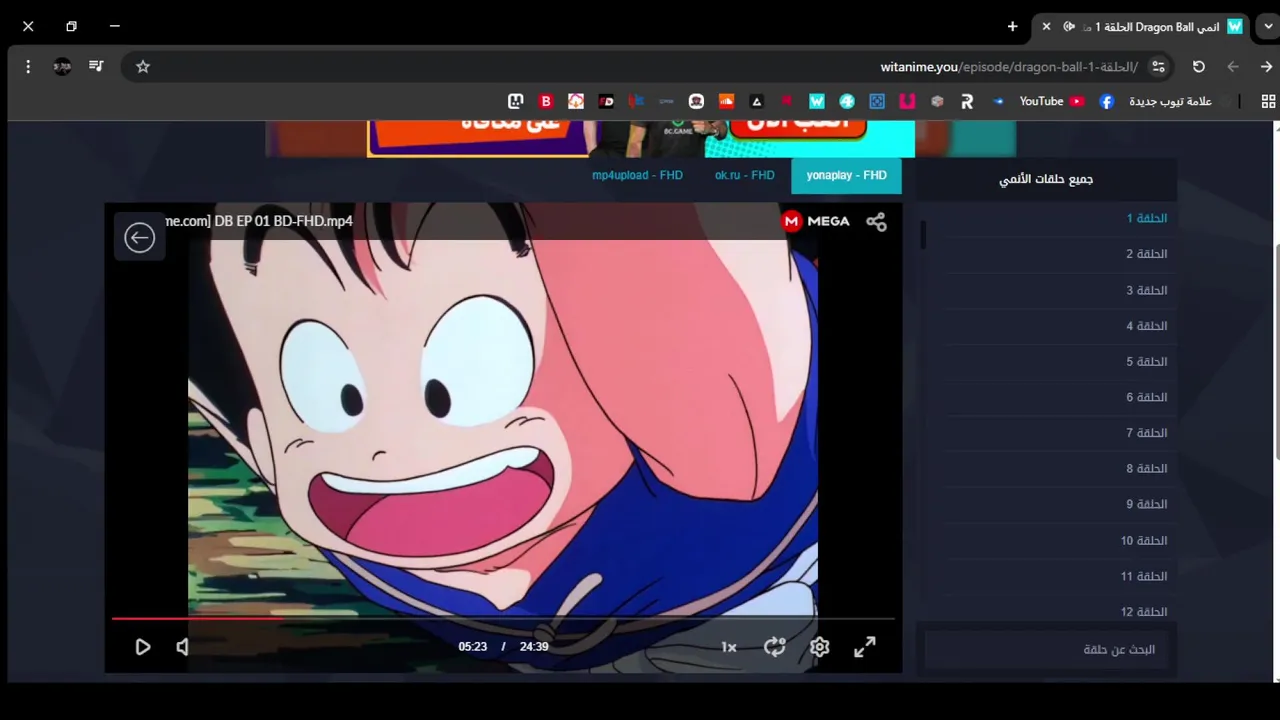This screenshot has height=720, width=1280.
Task: Select الحلقة 6 in episode list
Action: [1147, 397]
